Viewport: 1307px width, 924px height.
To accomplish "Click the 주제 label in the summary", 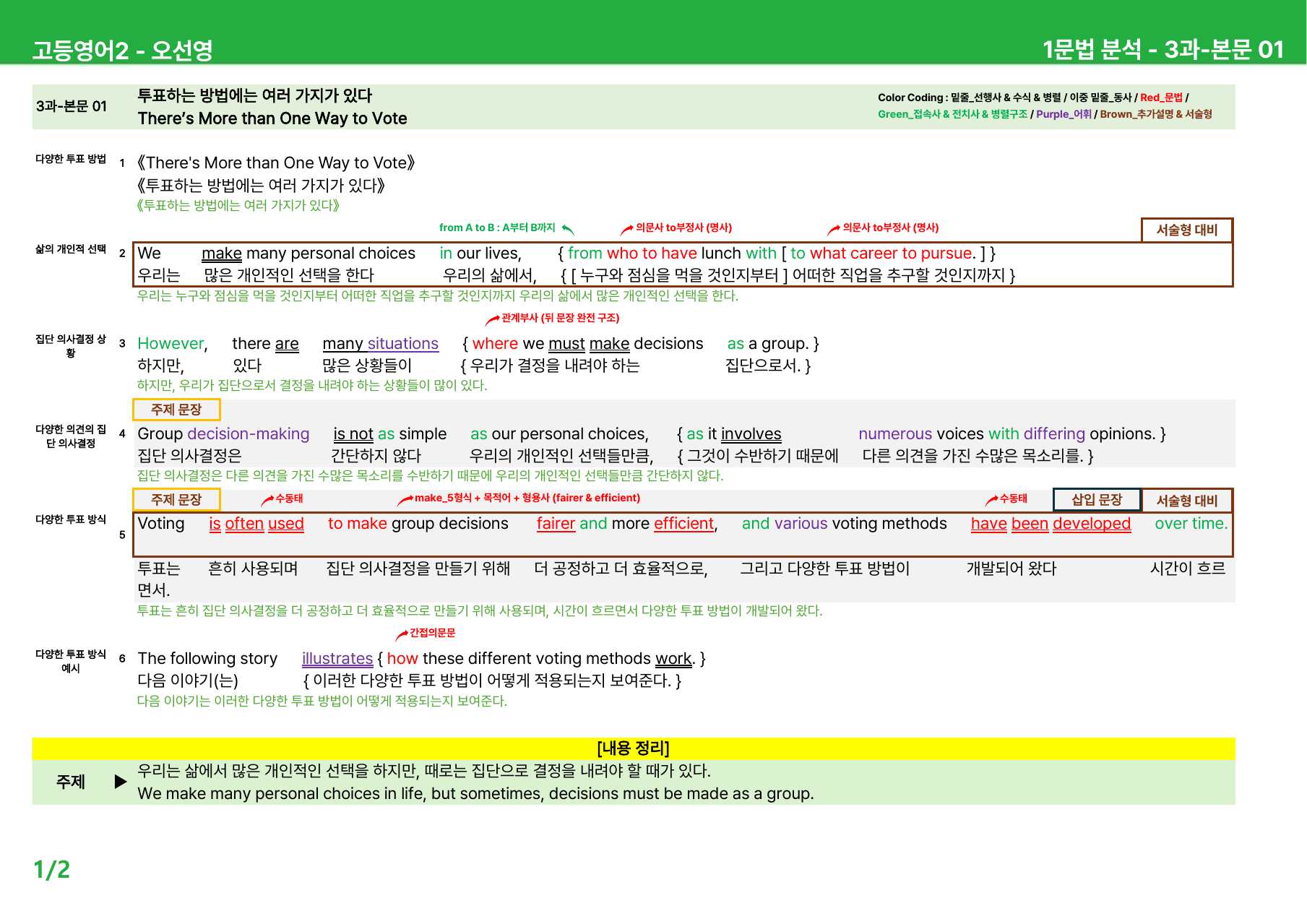I will coord(71,782).
